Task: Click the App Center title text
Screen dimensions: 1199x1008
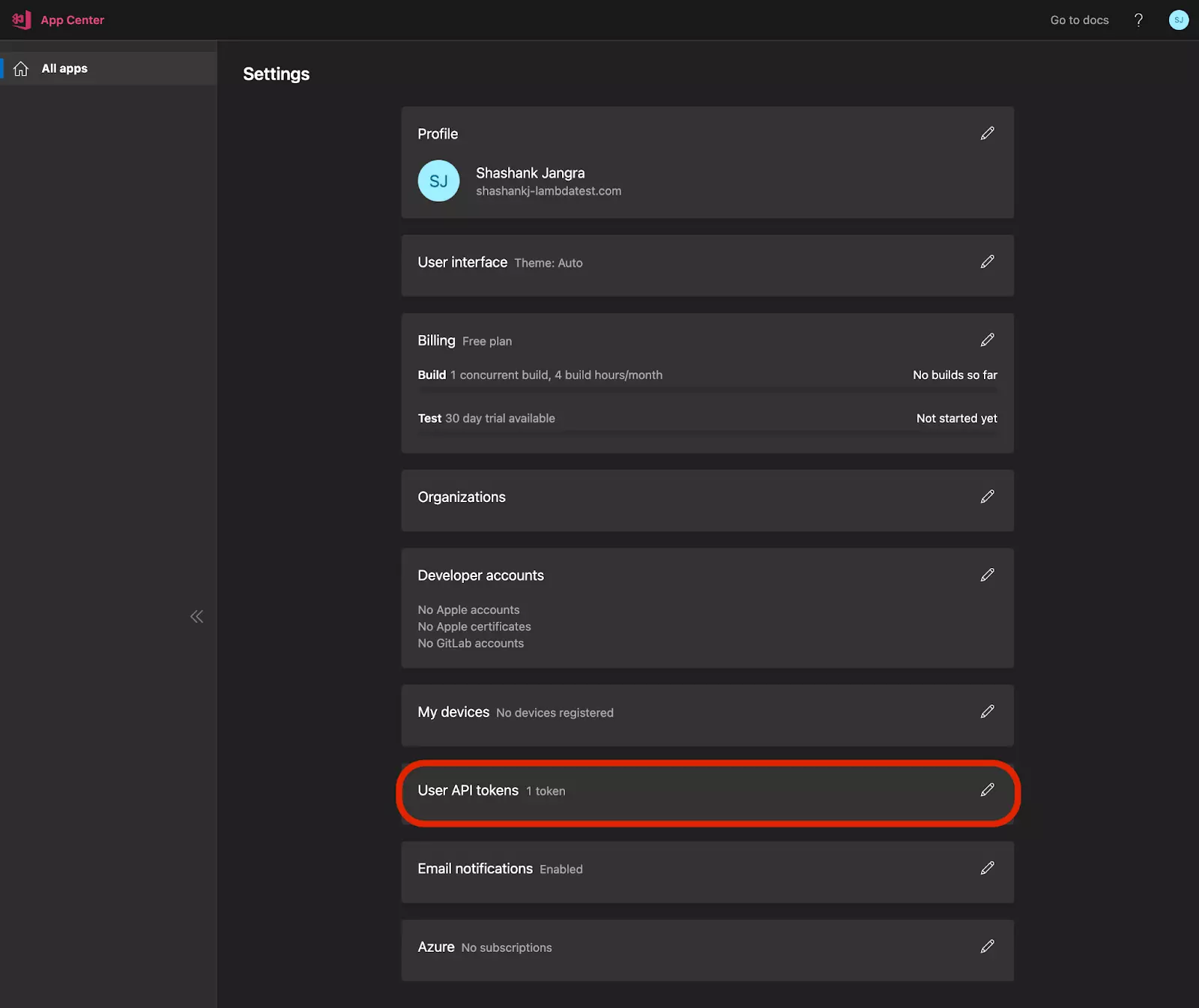Action: (73, 20)
